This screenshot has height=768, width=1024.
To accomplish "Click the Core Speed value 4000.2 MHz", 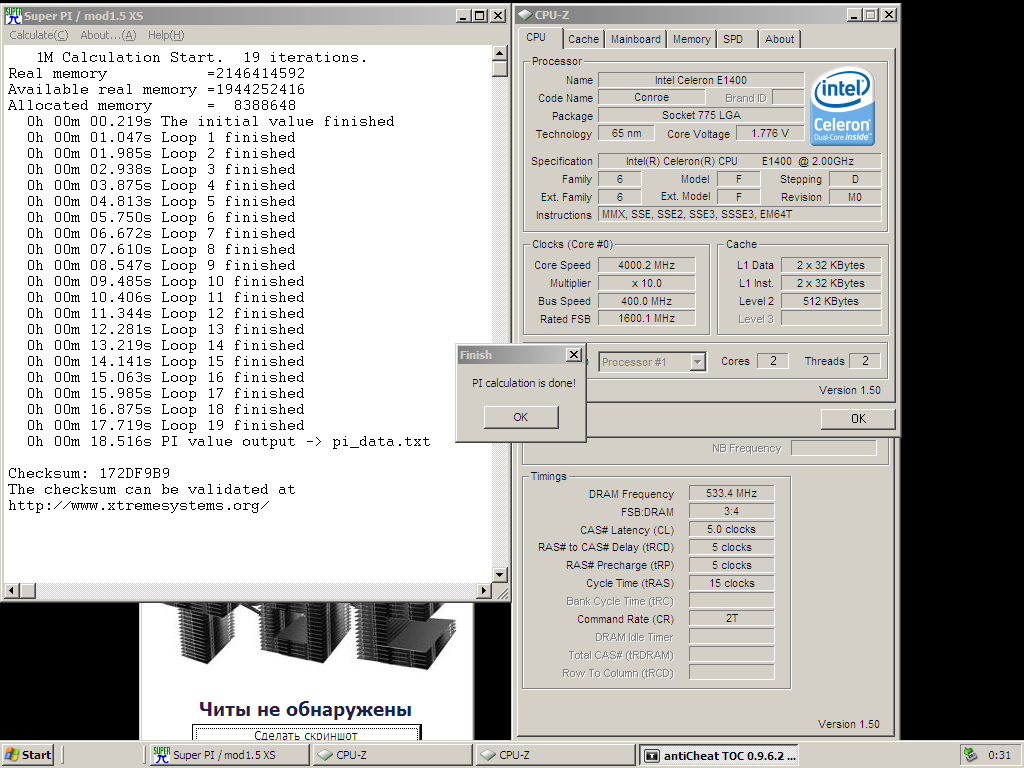I will [647, 265].
